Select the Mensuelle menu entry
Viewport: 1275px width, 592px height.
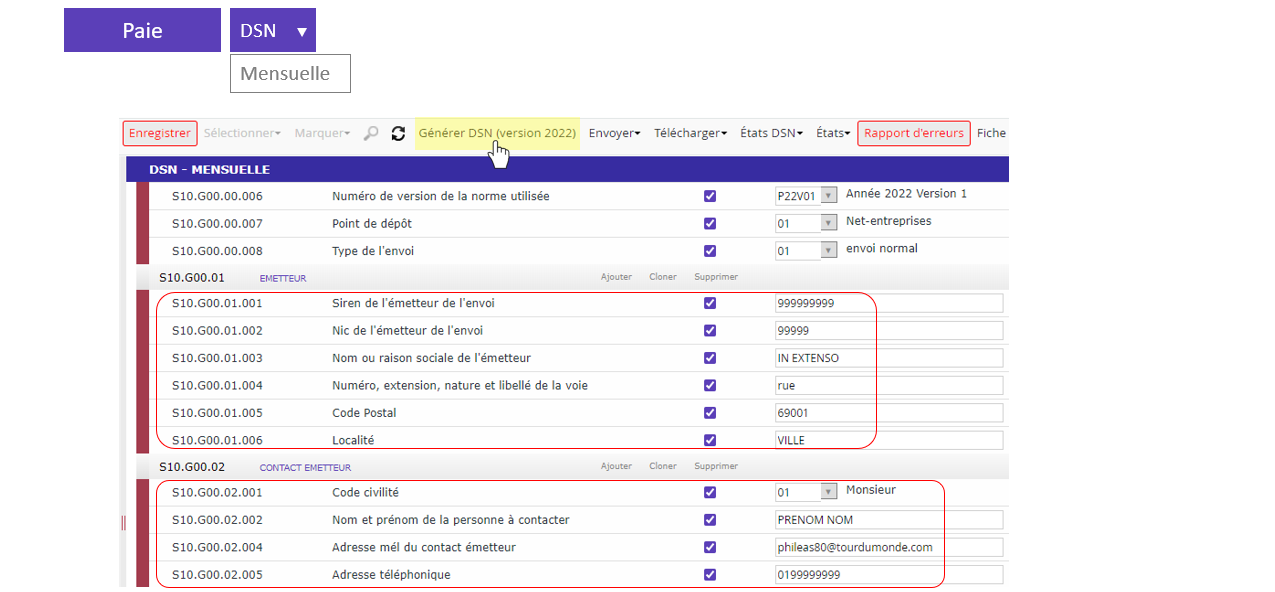(x=290, y=73)
